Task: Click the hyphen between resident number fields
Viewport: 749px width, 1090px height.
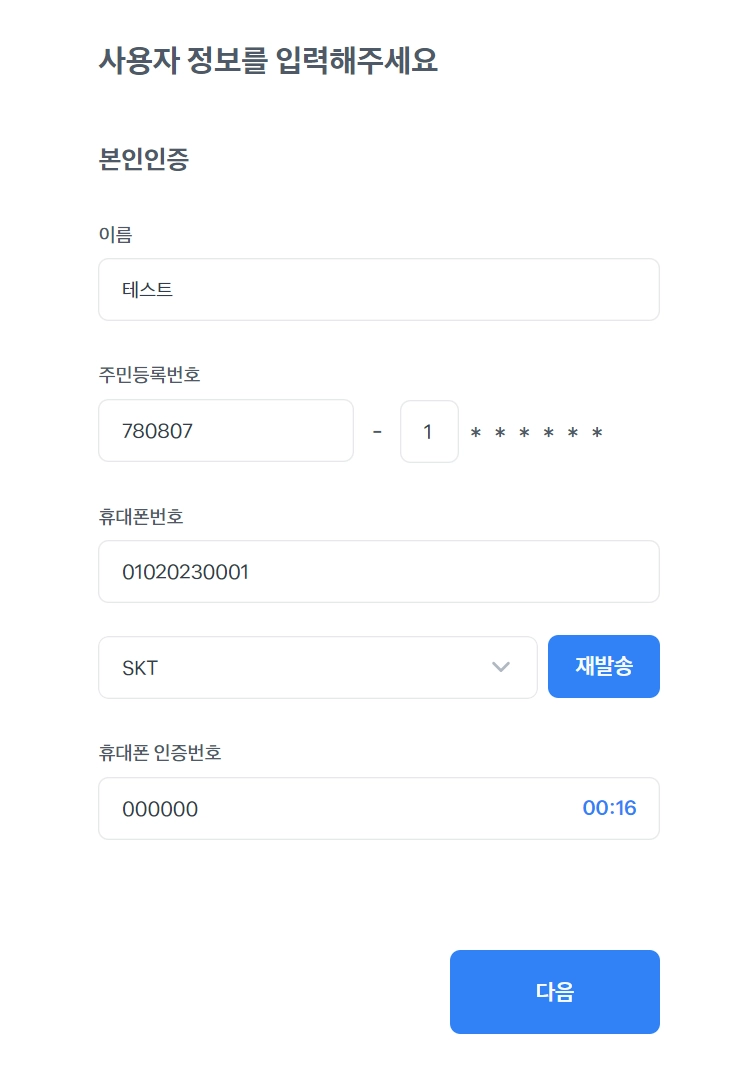Action: coord(377,432)
